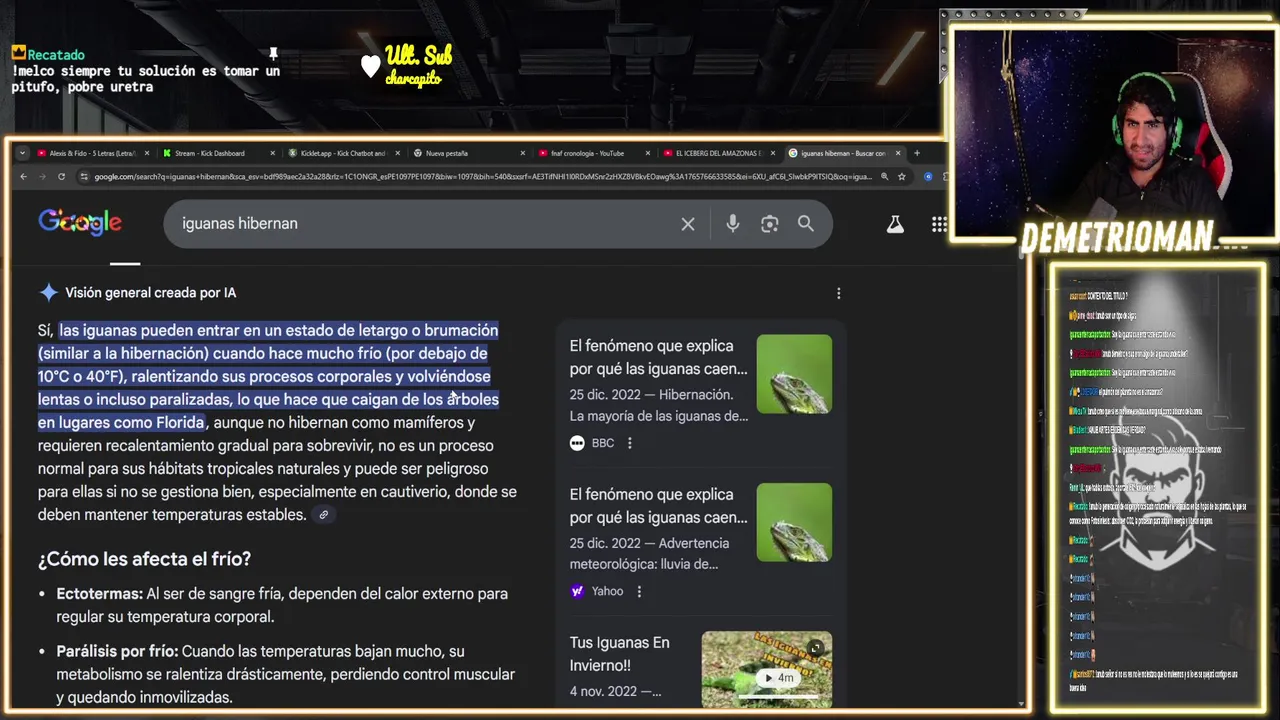Go forward in browser history

point(42,176)
